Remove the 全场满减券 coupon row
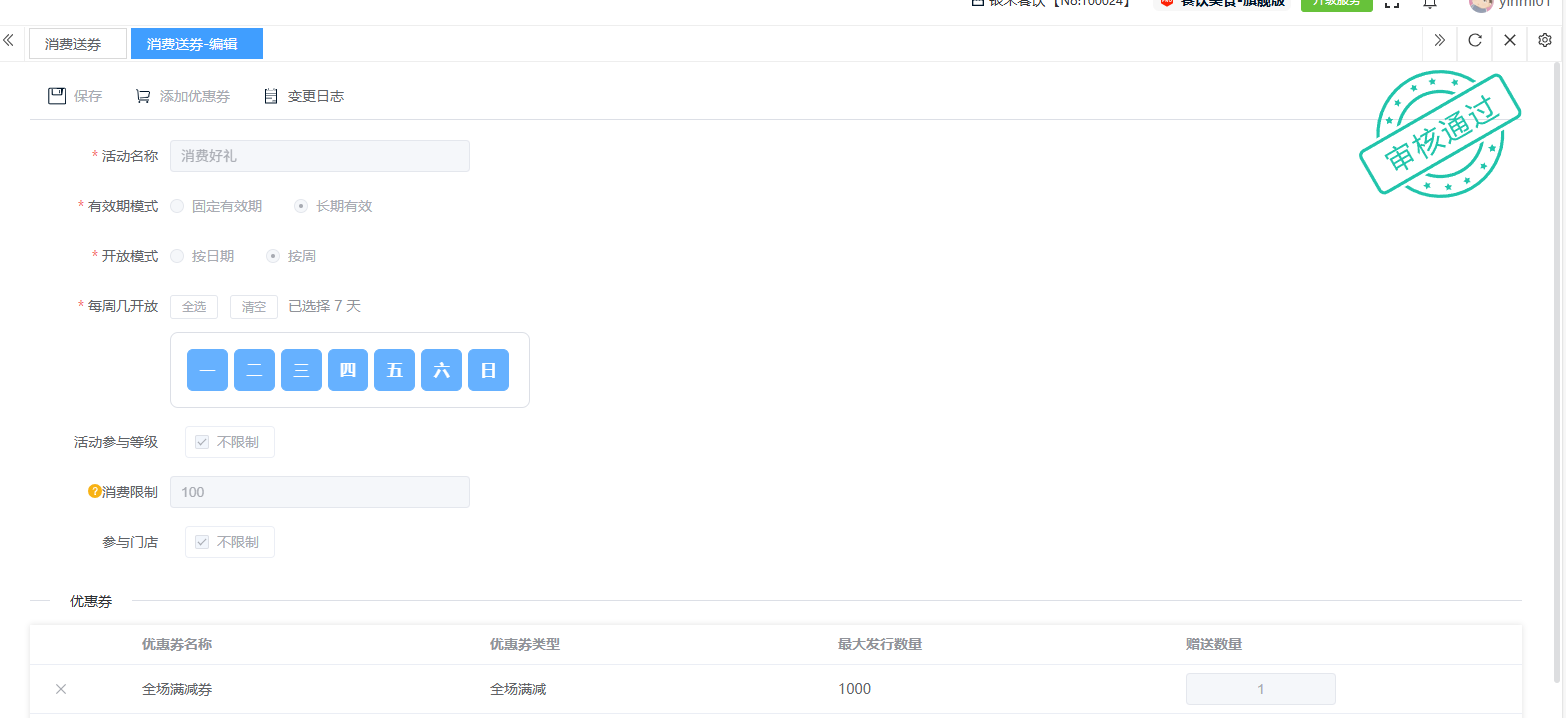The height and width of the screenshot is (718, 1566). (x=61, y=689)
